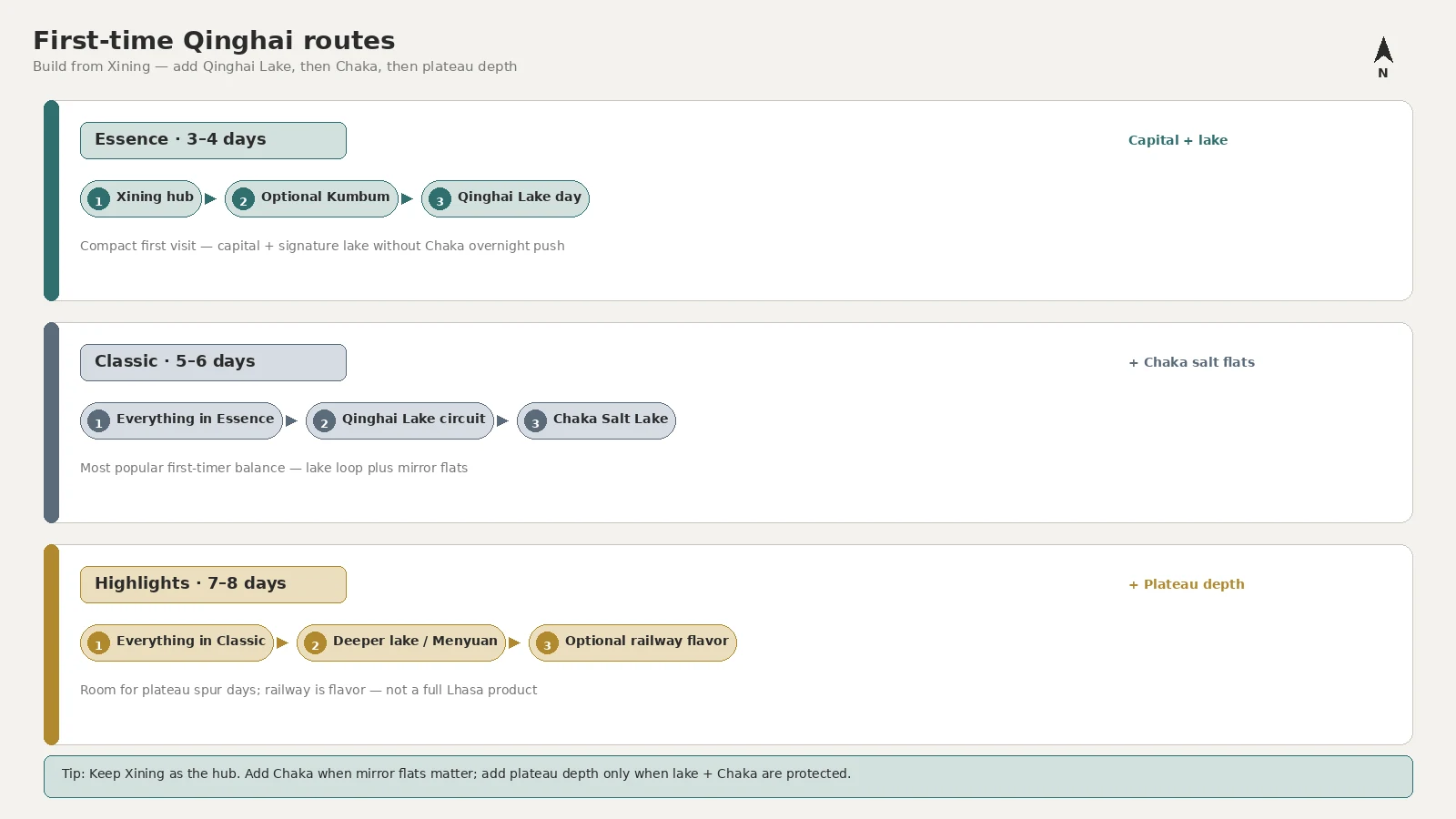The image size is (1456, 819).
Task: Click the north compass arrow icon
Action: (x=1383, y=50)
